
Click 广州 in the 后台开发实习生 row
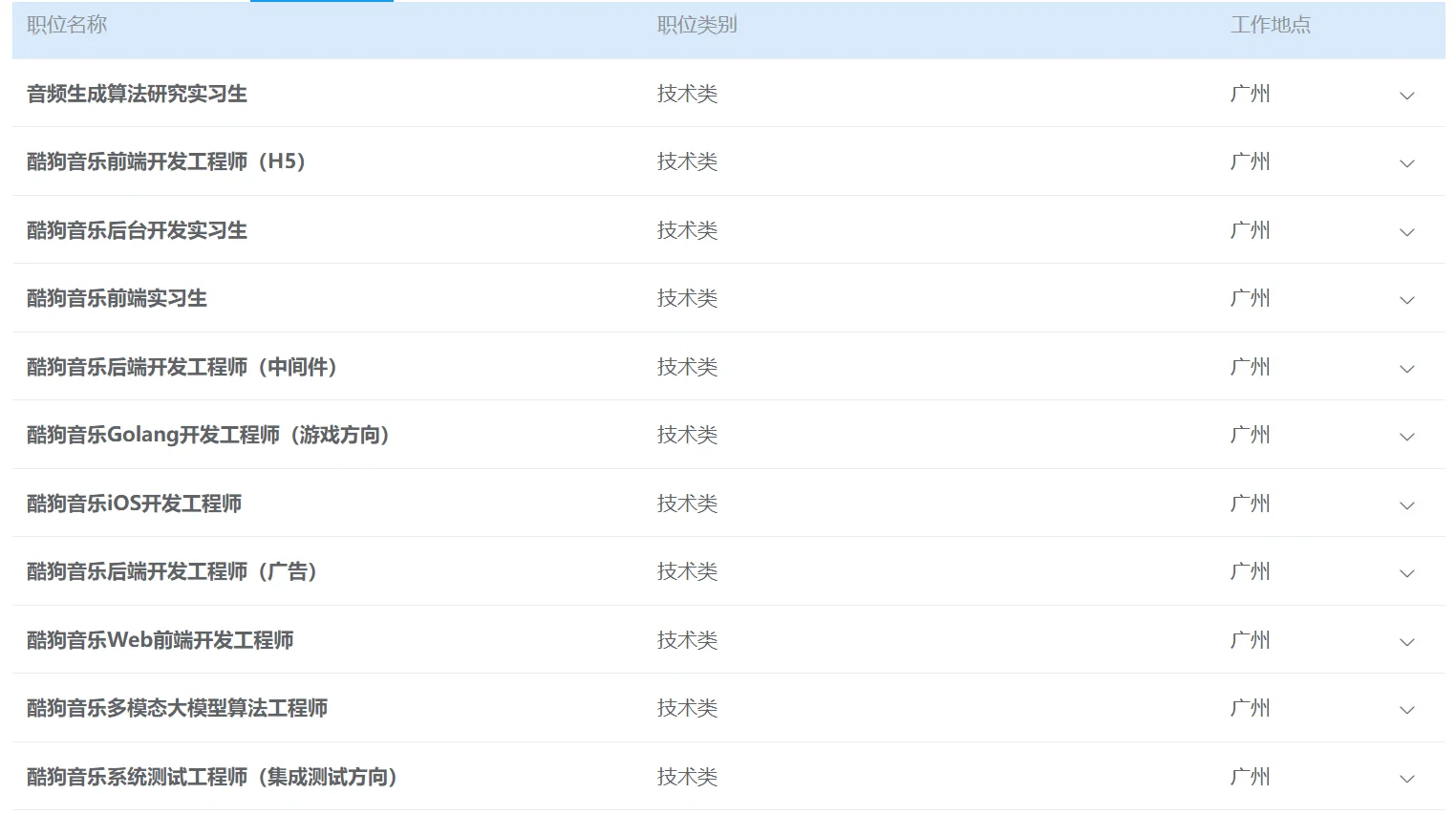pos(1251,230)
